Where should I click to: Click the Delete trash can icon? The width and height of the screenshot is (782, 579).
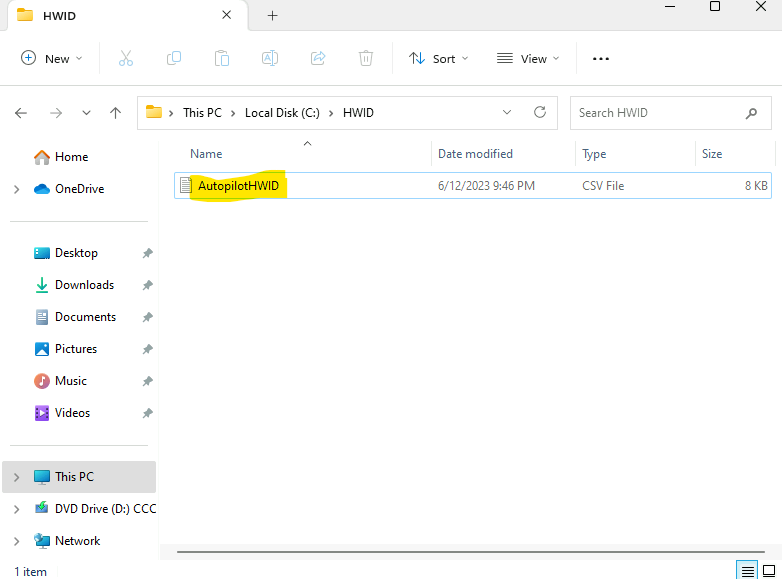tap(366, 58)
